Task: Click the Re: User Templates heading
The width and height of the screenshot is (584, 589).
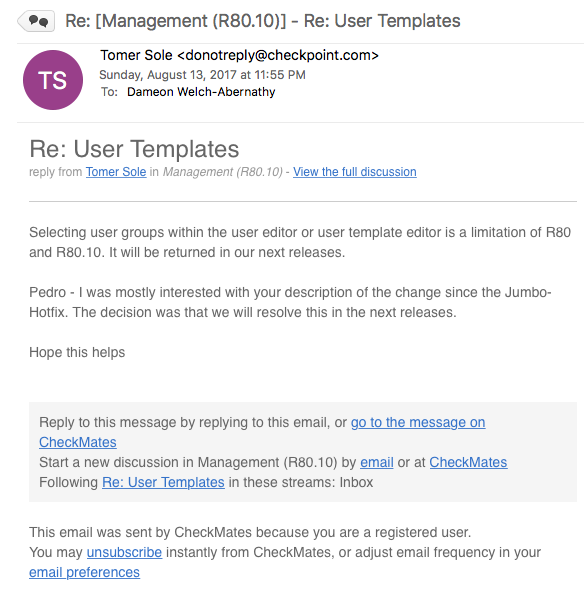Action: tap(134, 149)
